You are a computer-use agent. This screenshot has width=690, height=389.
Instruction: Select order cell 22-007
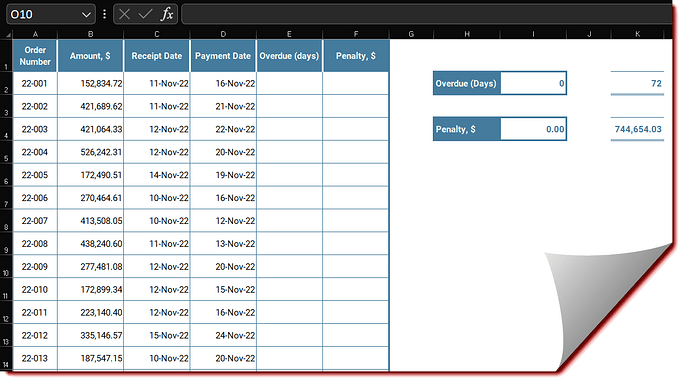pos(35,221)
